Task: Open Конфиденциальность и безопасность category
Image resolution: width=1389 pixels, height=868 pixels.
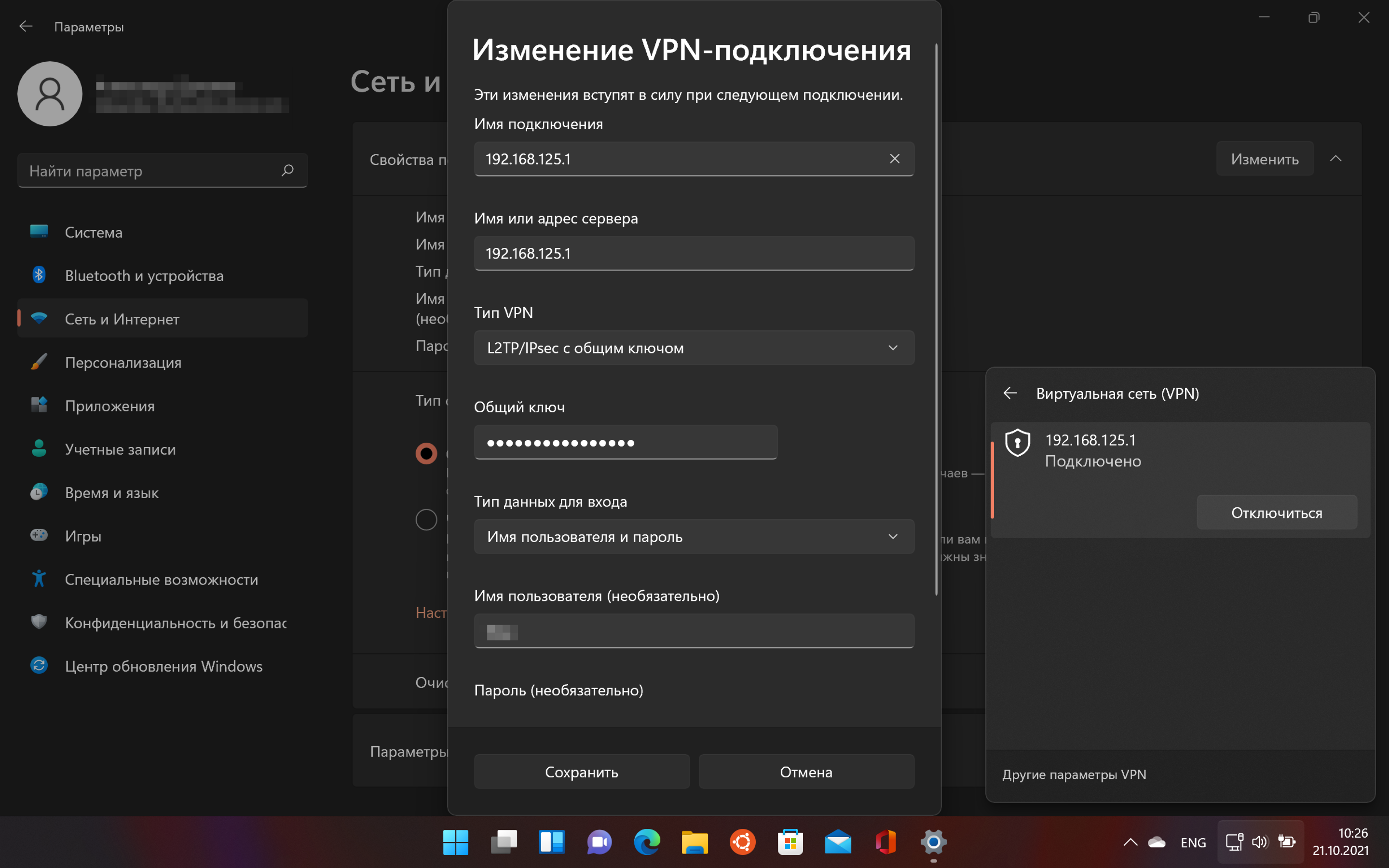Action: tap(163, 623)
